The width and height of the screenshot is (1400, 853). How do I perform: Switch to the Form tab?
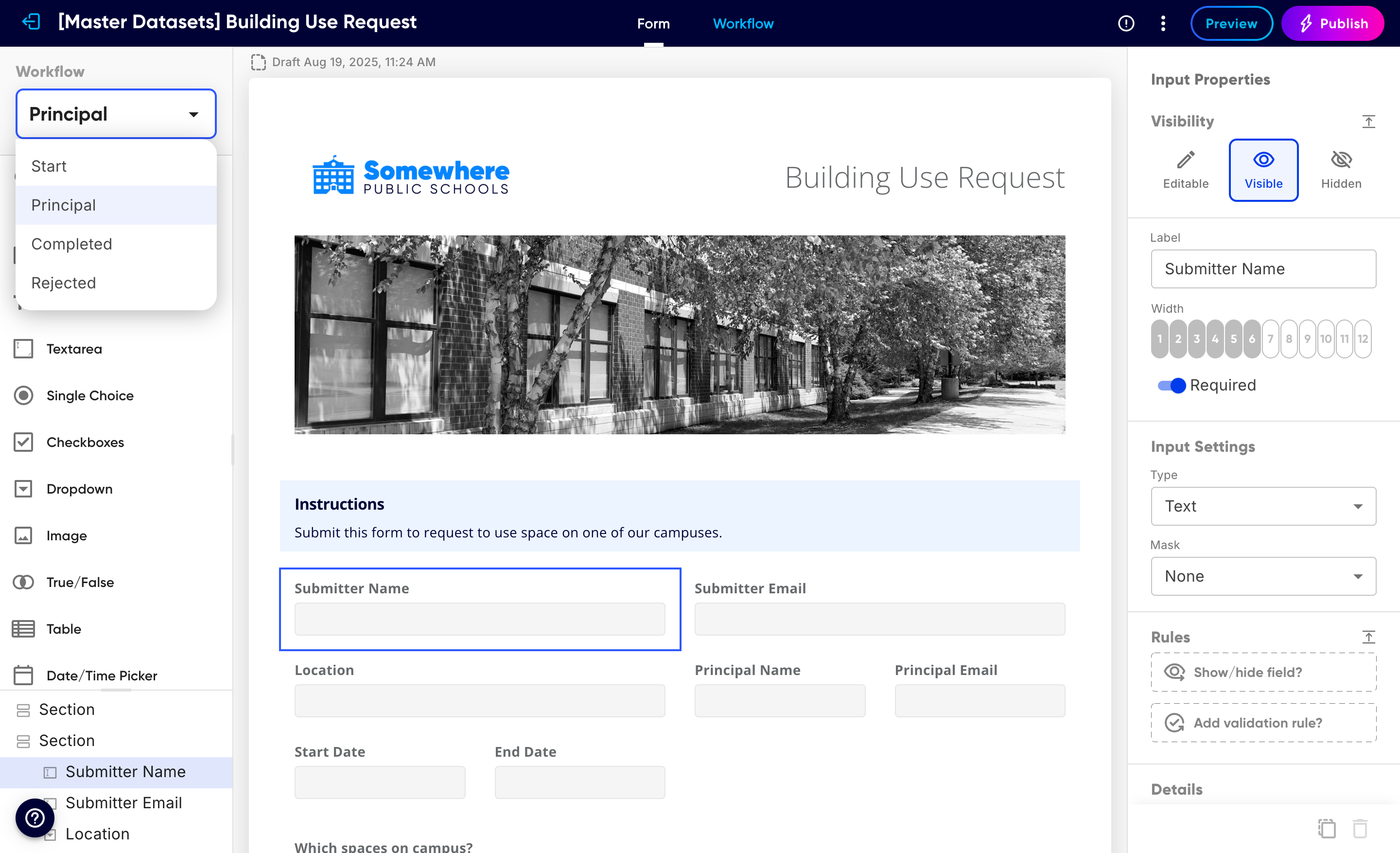point(653,23)
